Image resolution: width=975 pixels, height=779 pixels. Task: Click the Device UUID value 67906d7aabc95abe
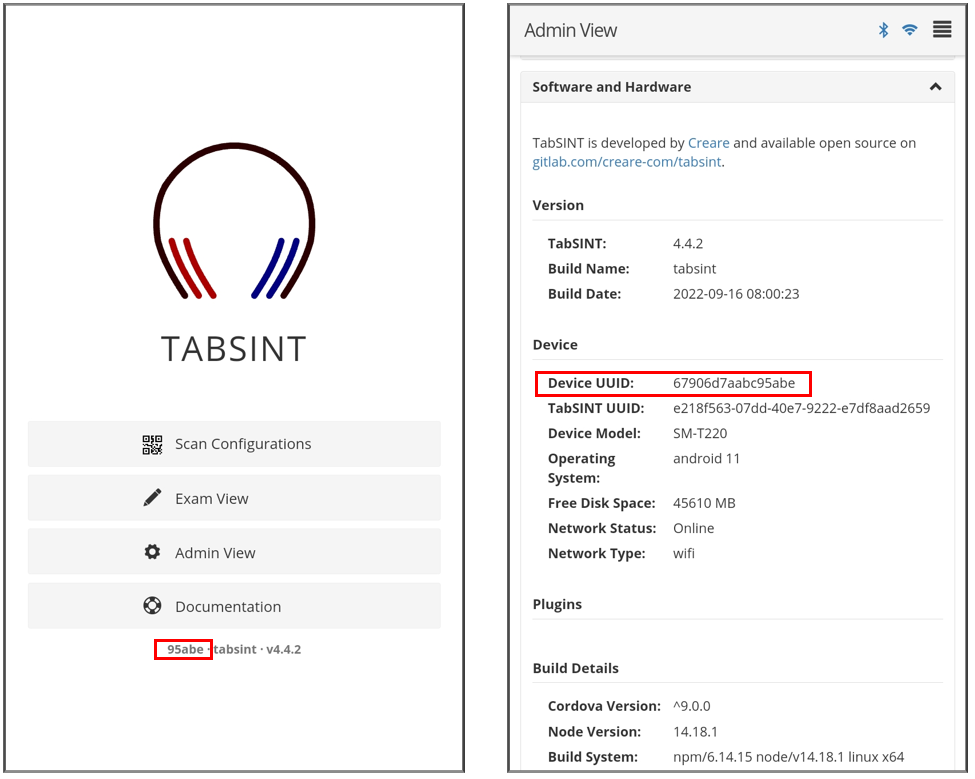click(734, 383)
